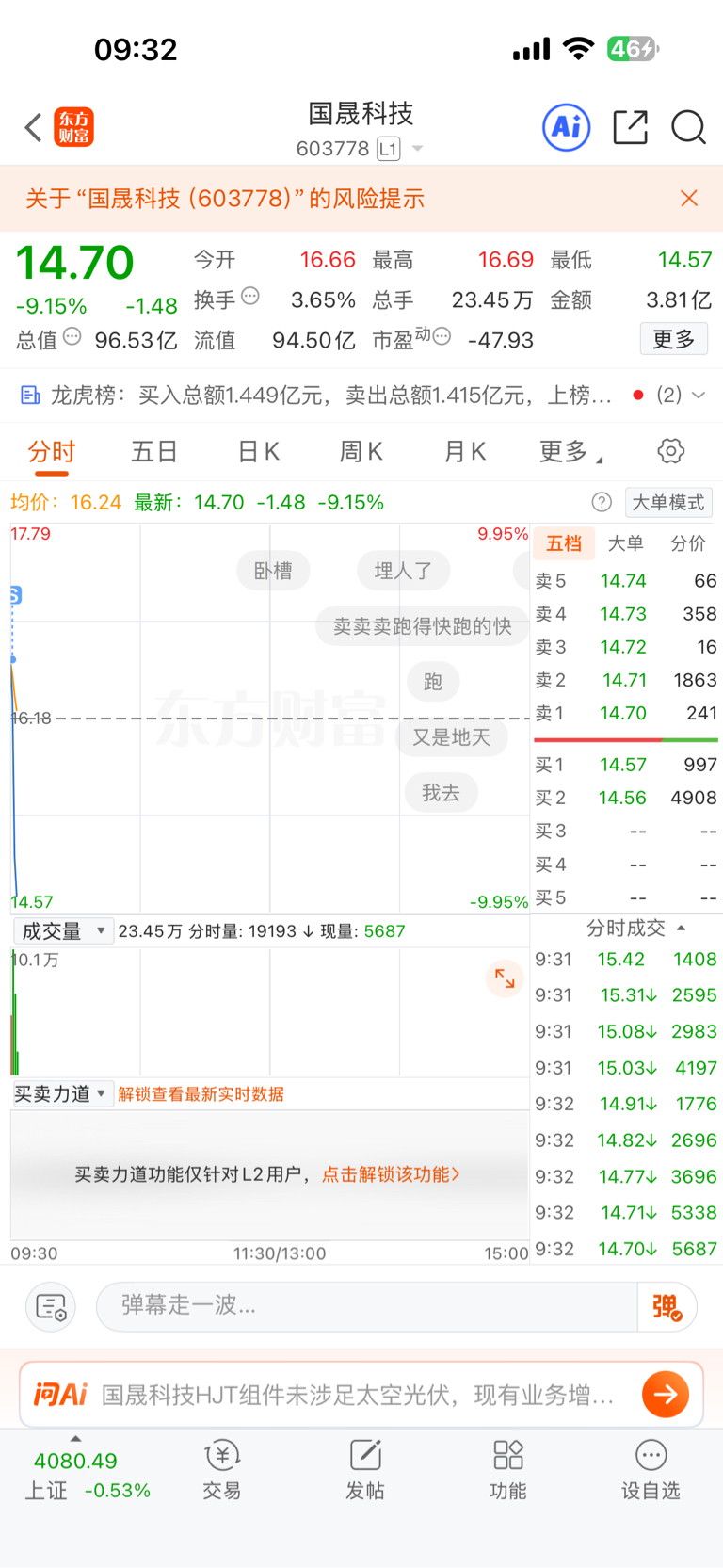Screen dimensions: 723x1568
Task: Open the danmaku settings list icon
Action: pos(50,1307)
